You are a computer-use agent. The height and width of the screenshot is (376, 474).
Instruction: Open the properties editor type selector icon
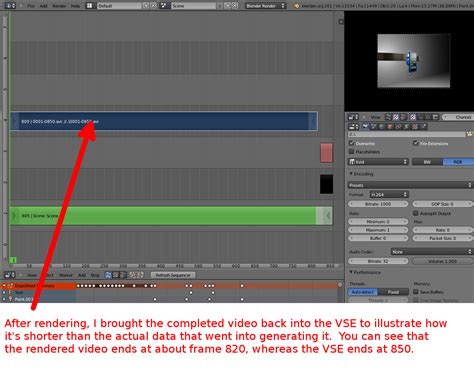(x=353, y=127)
